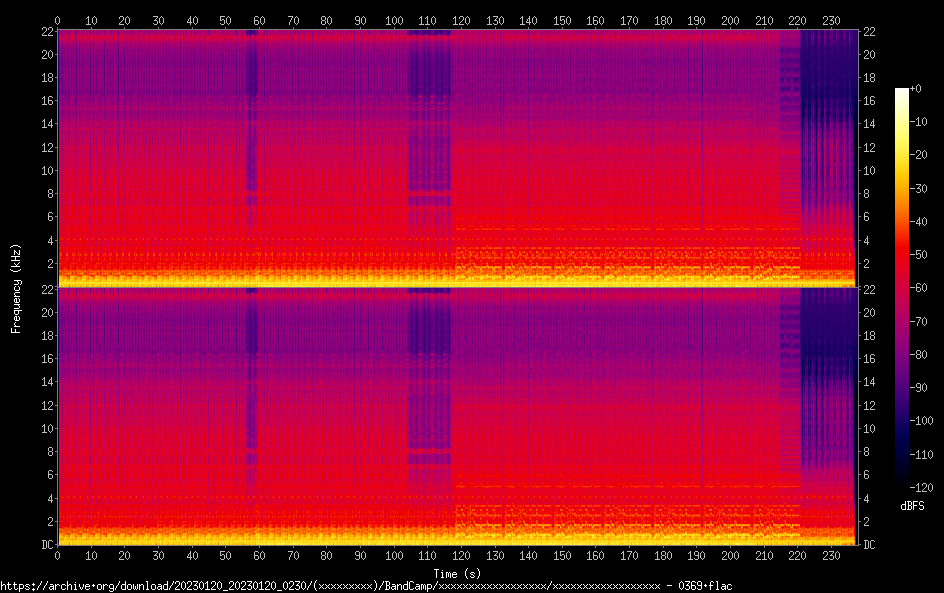This screenshot has height=593, width=944.
Task: Click the 16 kHz tick on the lower-right frequency axis
Action: (869, 359)
